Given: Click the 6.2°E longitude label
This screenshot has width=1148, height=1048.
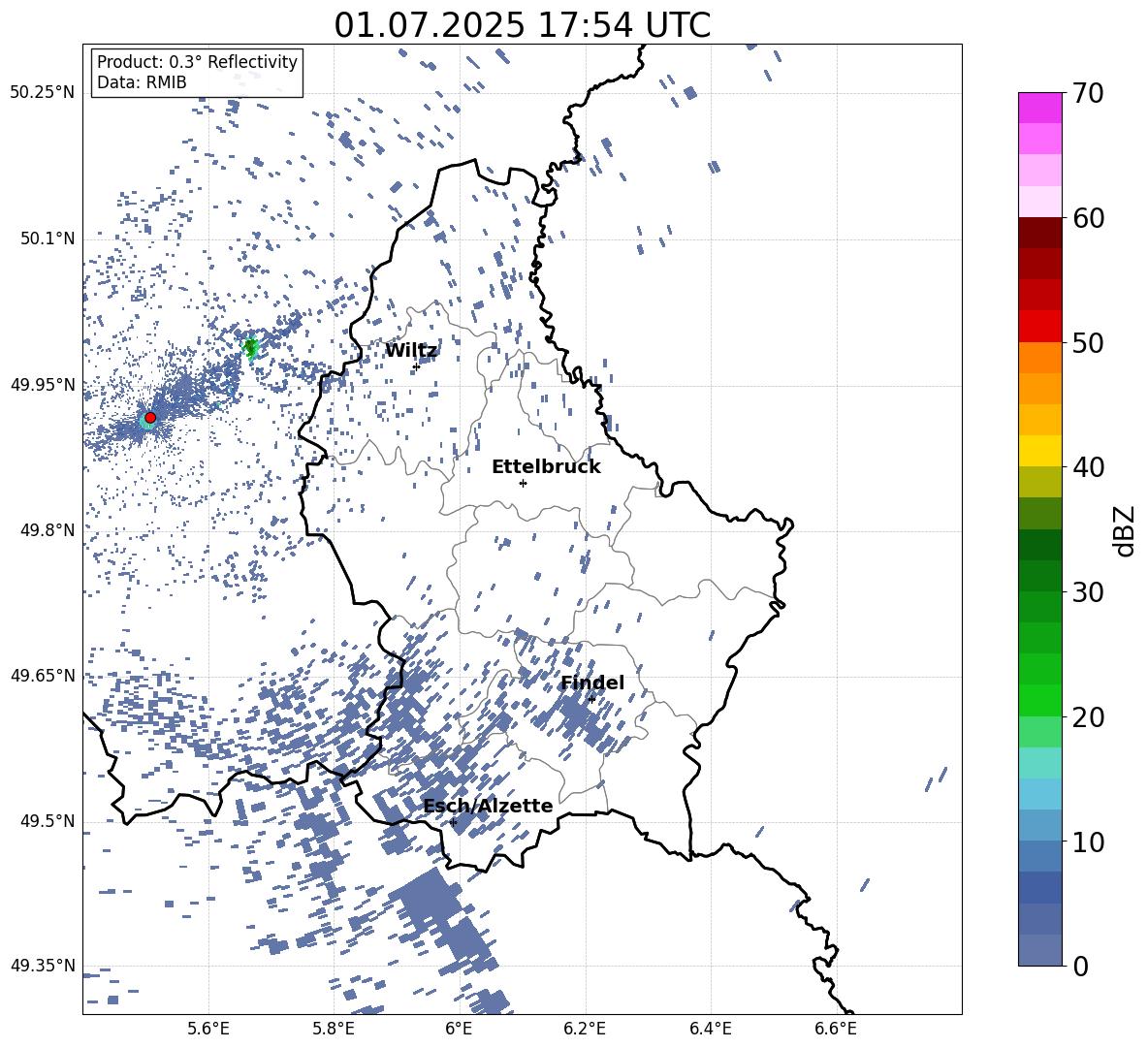Looking at the screenshot, I should click(x=585, y=1029).
